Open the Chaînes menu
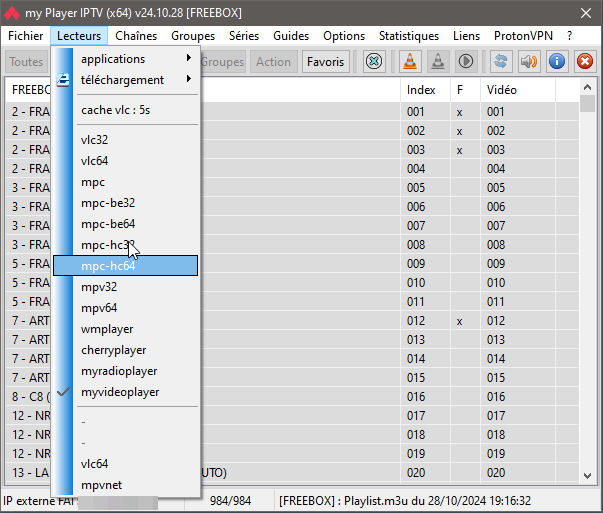 pyautogui.click(x=136, y=36)
